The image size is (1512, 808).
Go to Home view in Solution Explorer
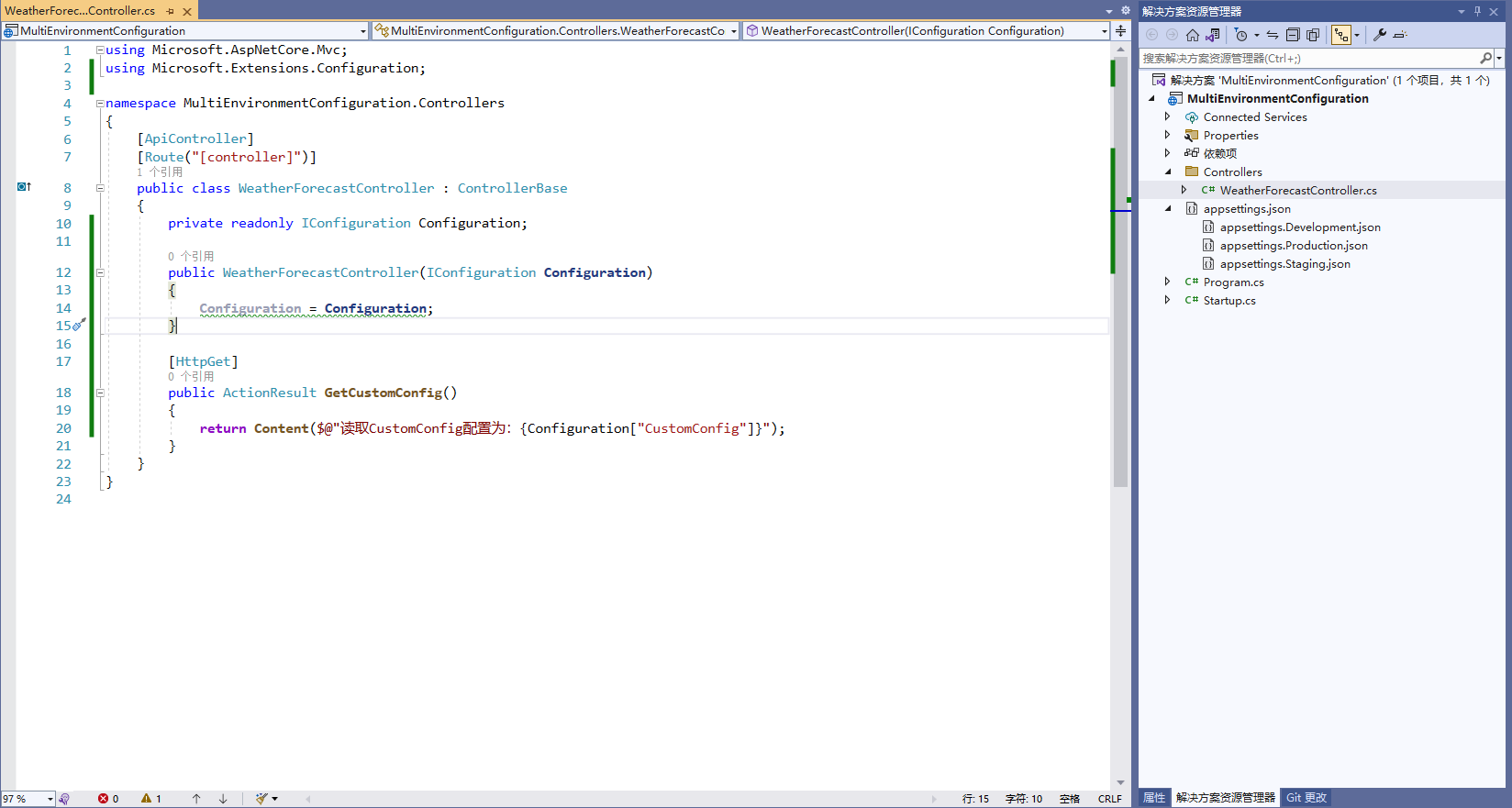coord(1192,35)
